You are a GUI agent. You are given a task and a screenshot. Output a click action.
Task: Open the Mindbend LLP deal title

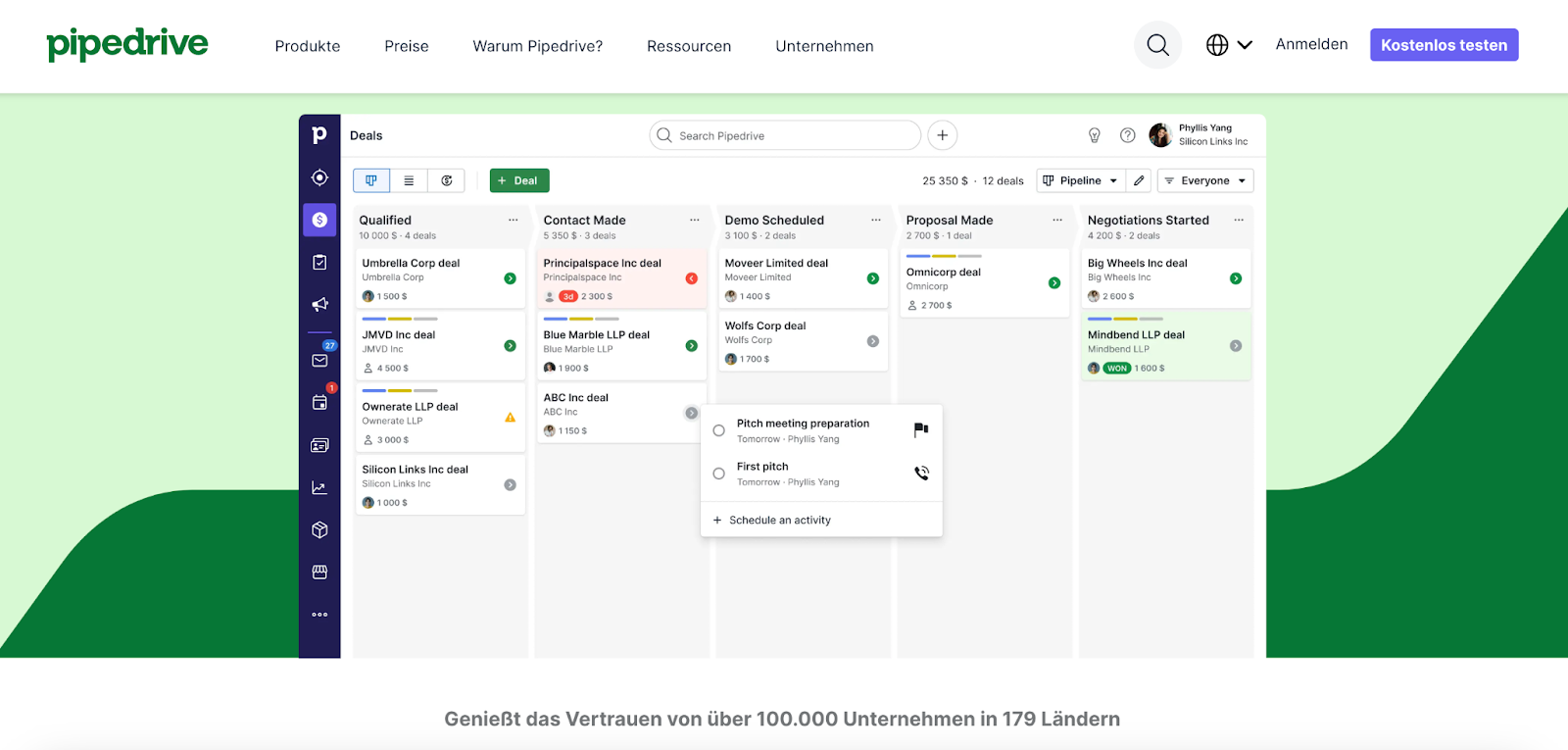coord(1136,335)
